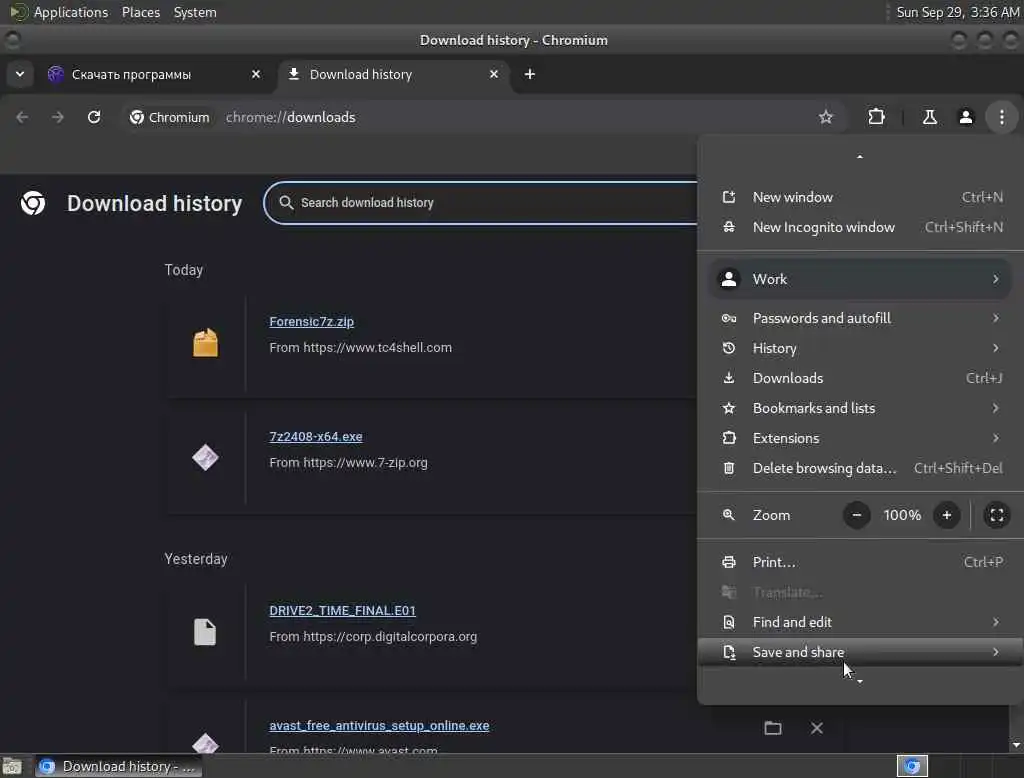
Task: Increase zoom with plus button
Action: (x=946, y=515)
